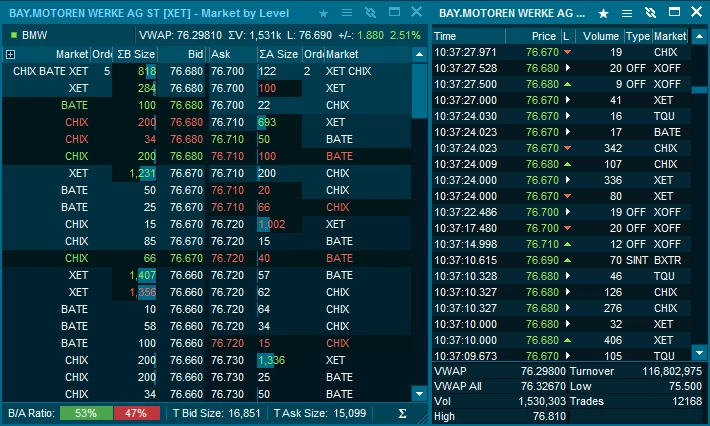The image size is (710, 426).
Task: Click the VWAP All 76.32670 value
Action: [x=543, y=386]
